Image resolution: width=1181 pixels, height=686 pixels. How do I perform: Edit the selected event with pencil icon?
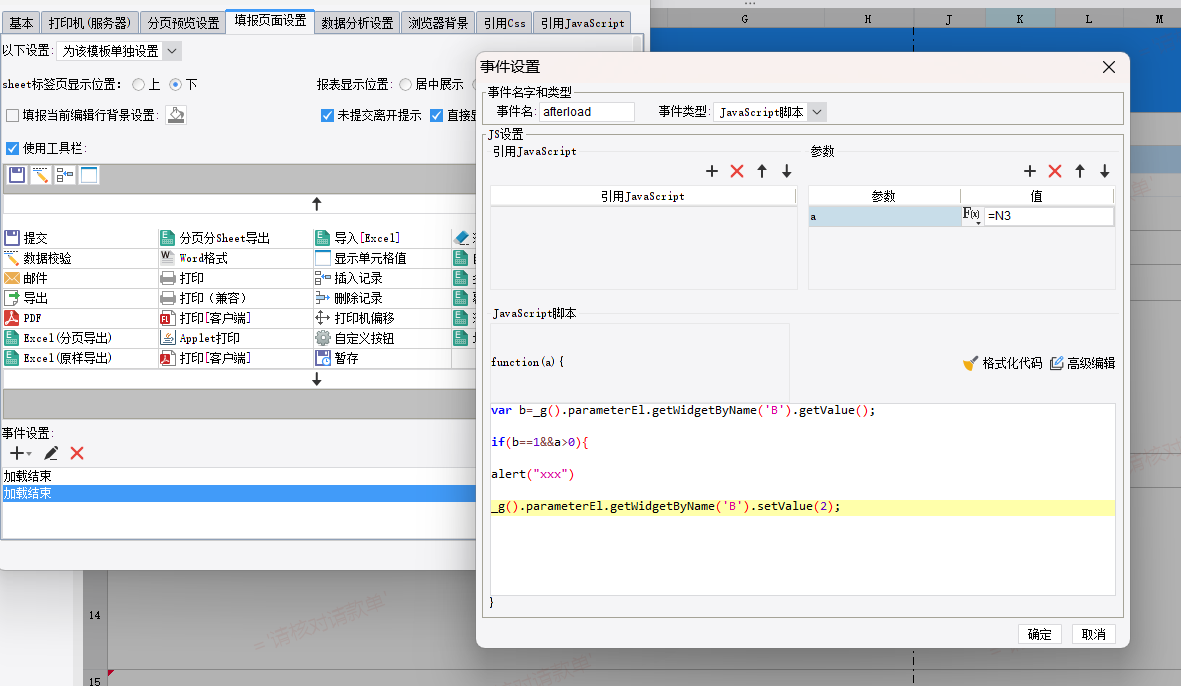[50, 453]
